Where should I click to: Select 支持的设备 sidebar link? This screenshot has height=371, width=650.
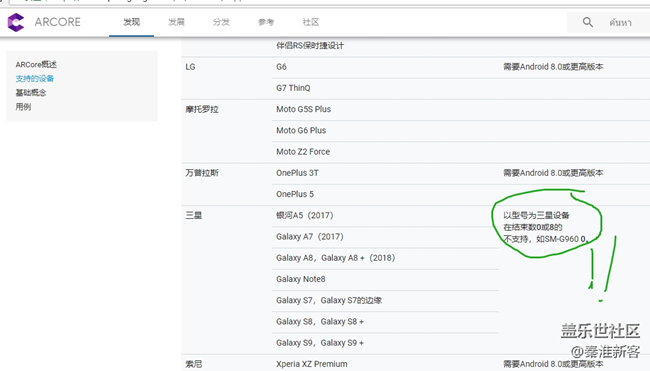click(x=35, y=79)
